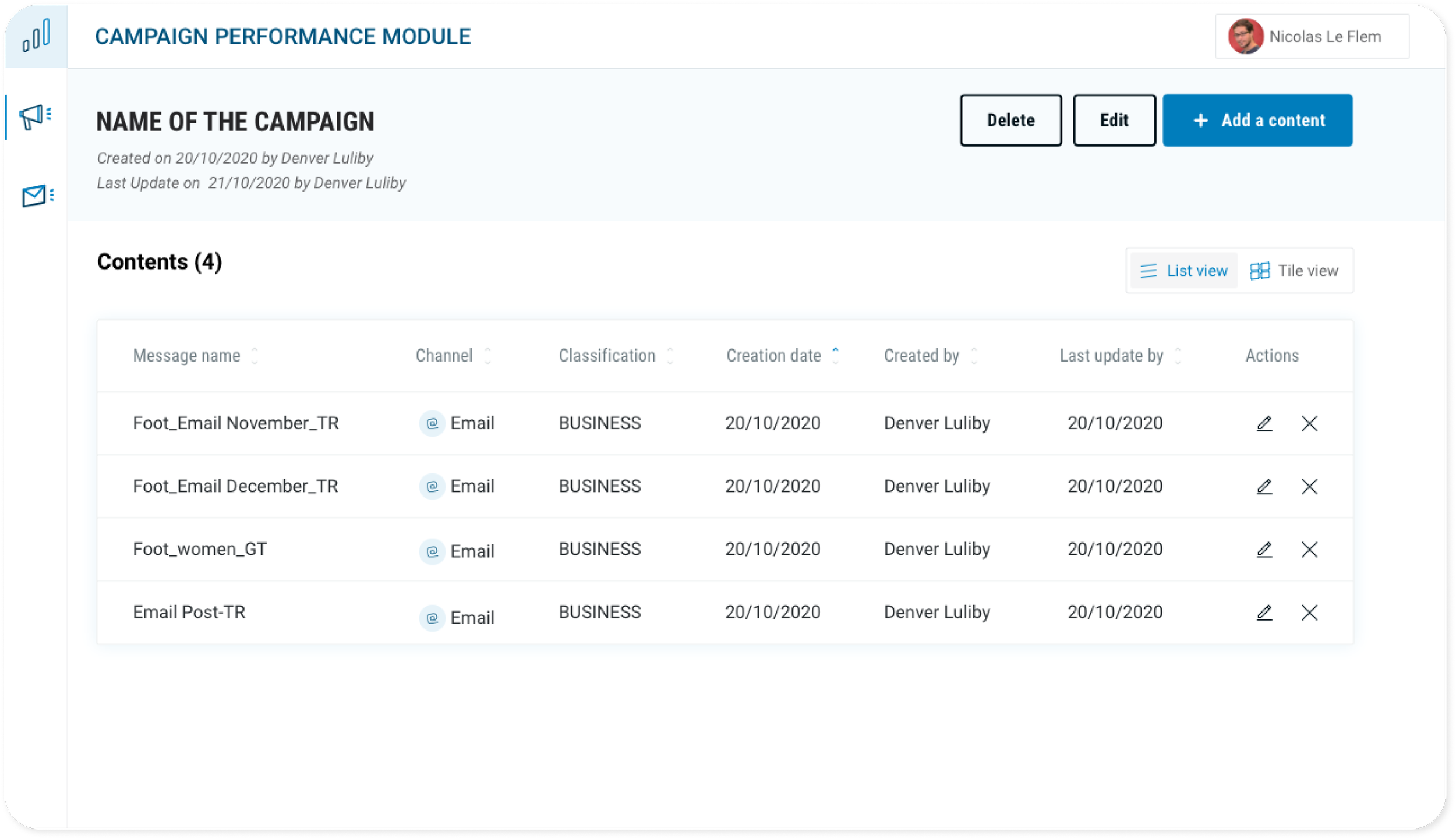Edit Foot_Email November_TR with pencil icon
This screenshot has width=1456, height=839.
tap(1264, 423)
